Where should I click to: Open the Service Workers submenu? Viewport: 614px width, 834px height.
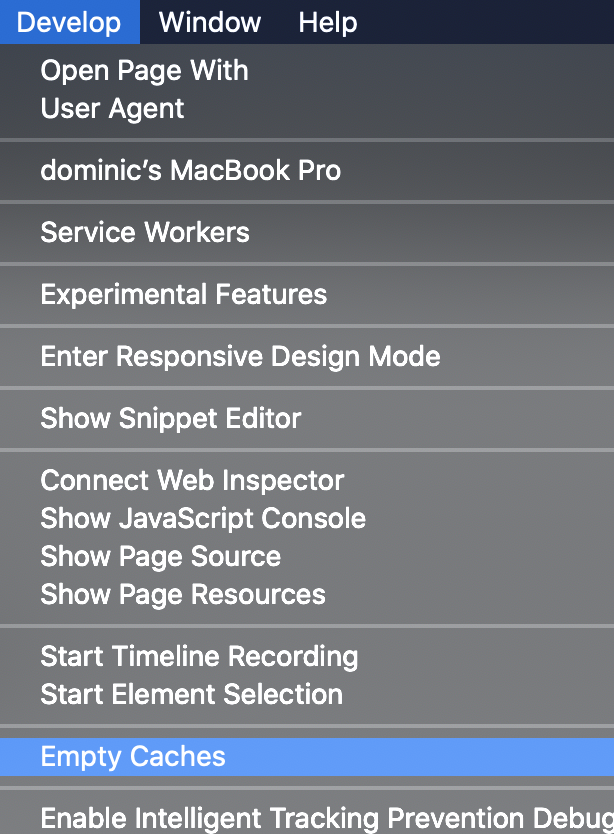(x=145, y=233)
